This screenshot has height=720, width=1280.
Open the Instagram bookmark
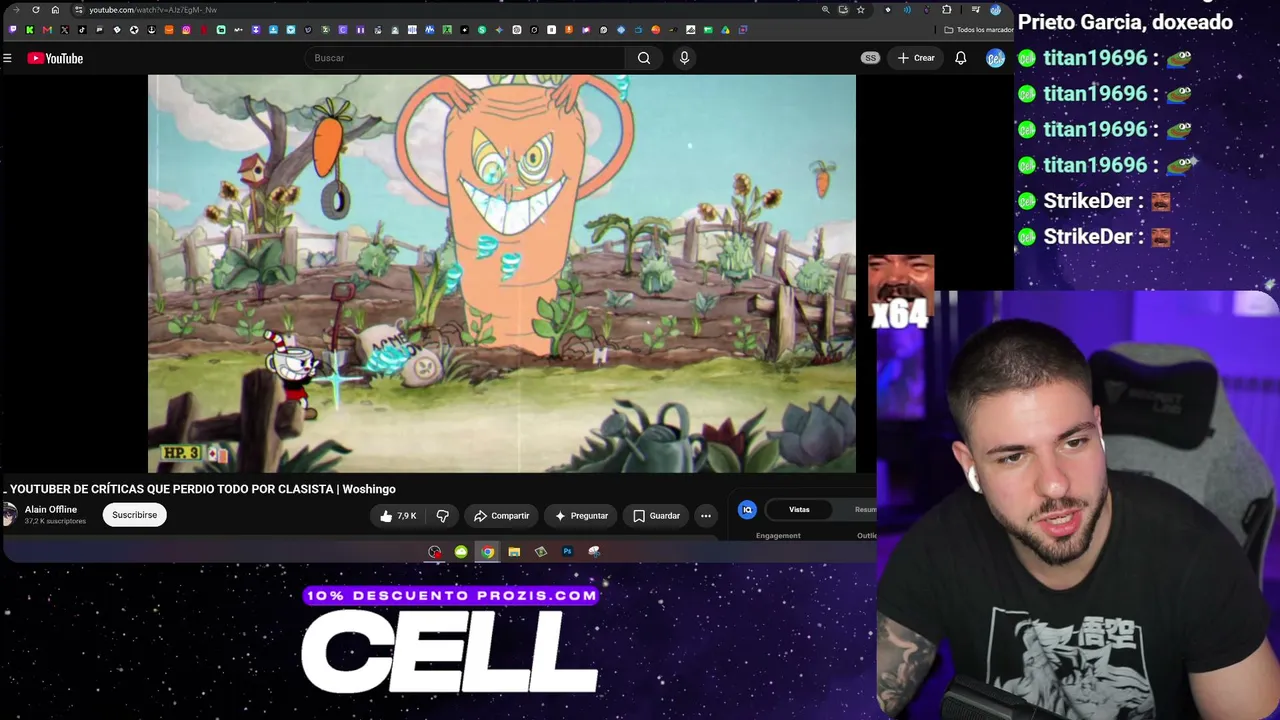click(186, 30)
